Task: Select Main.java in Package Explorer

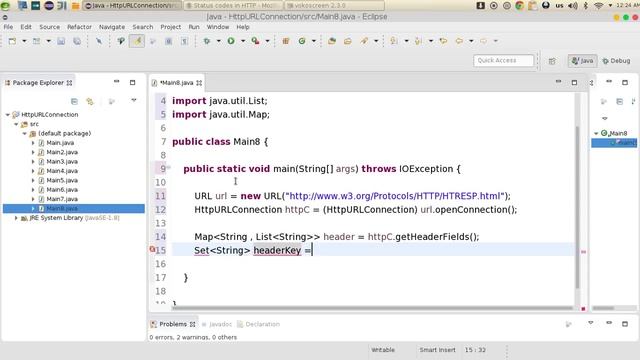Action: click(60, 143)
